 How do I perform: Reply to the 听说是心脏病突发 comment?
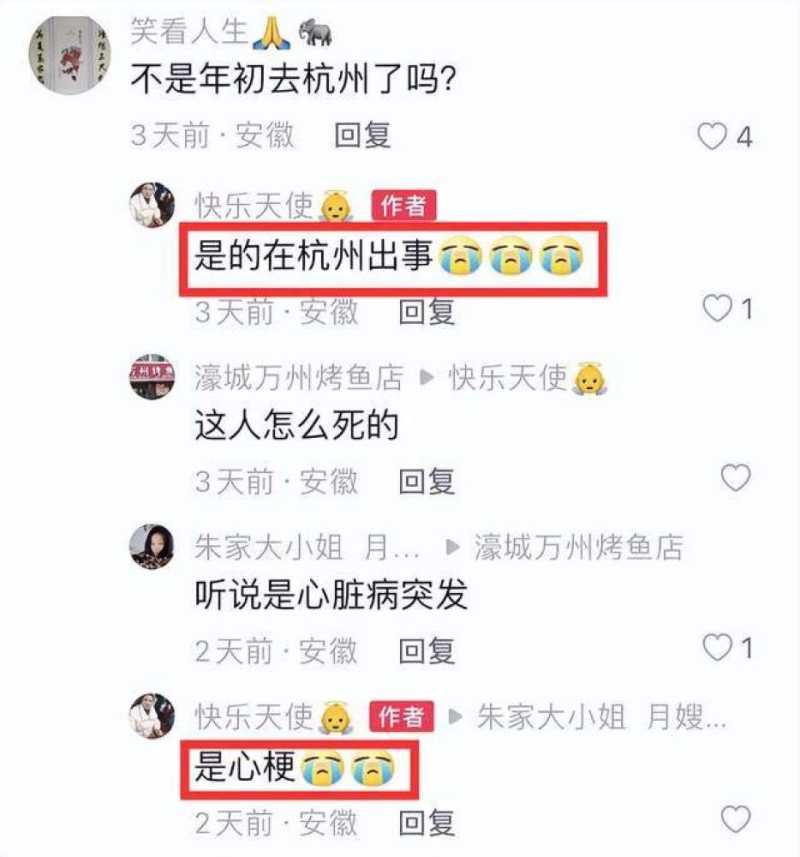(x=427, y=651)
